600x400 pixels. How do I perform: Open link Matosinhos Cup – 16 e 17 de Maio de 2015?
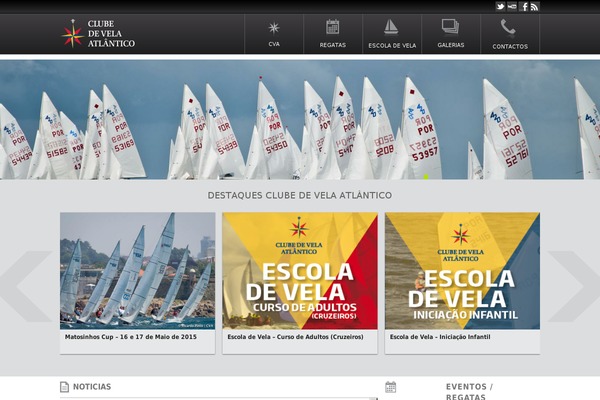coord(130,337)
